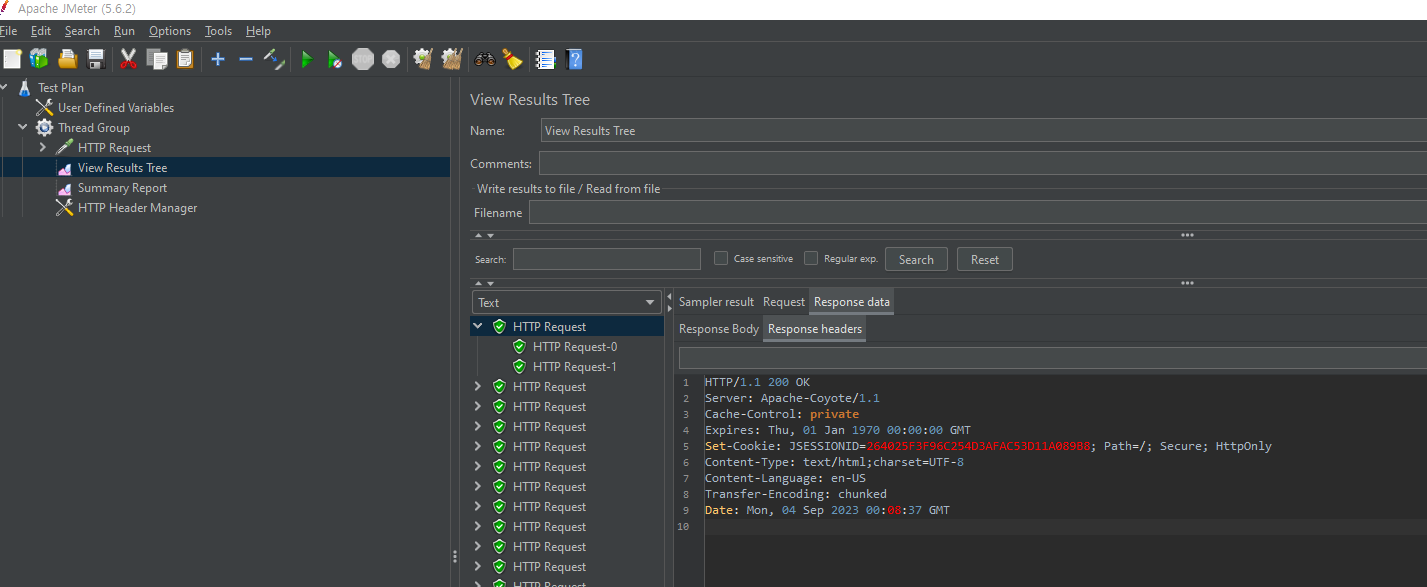Select User Defined Variables in tree
This screenshot has height=587, width=1427.
[116, 108]
